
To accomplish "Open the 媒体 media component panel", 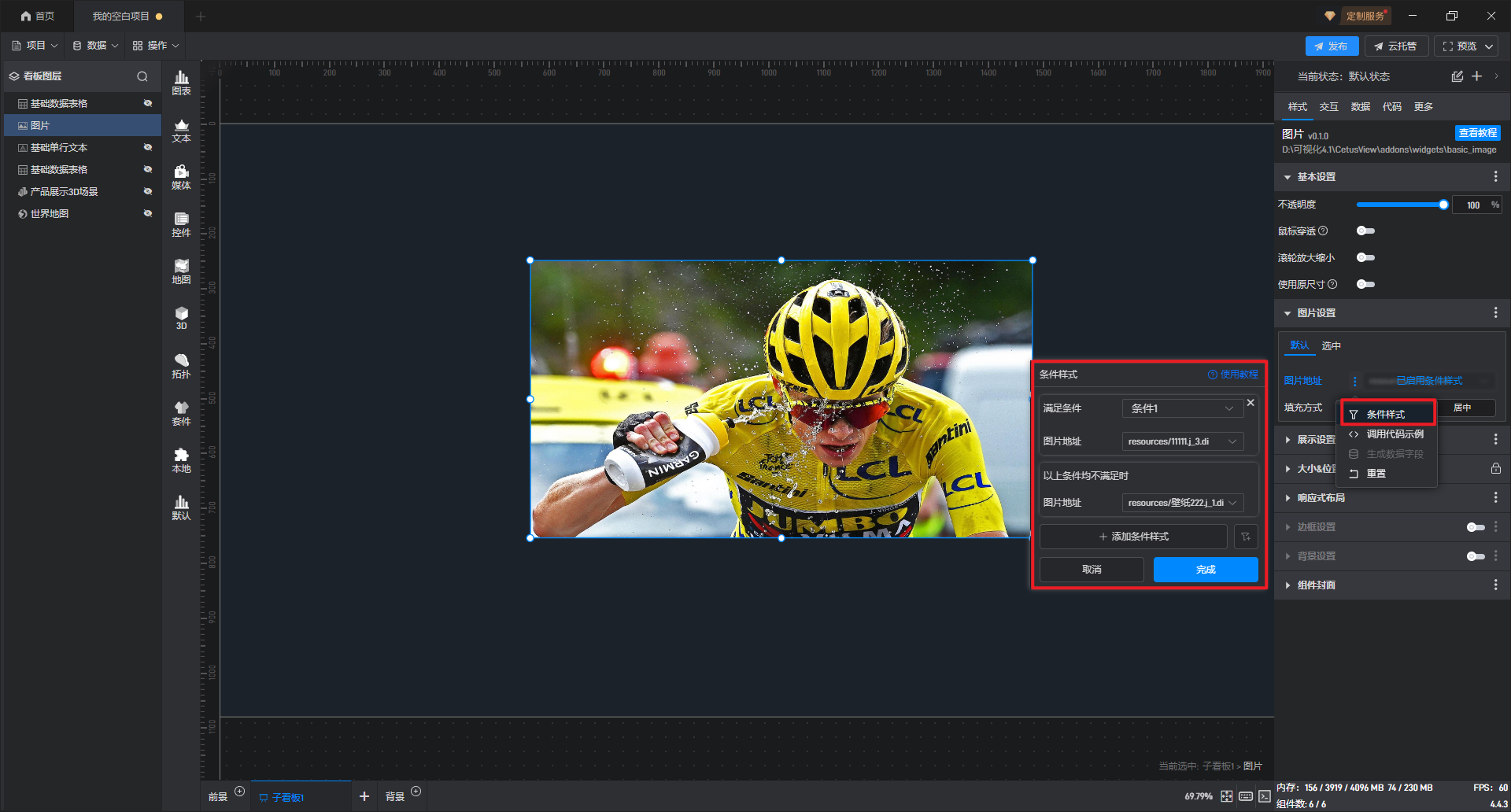I will (x=181, y=177).
